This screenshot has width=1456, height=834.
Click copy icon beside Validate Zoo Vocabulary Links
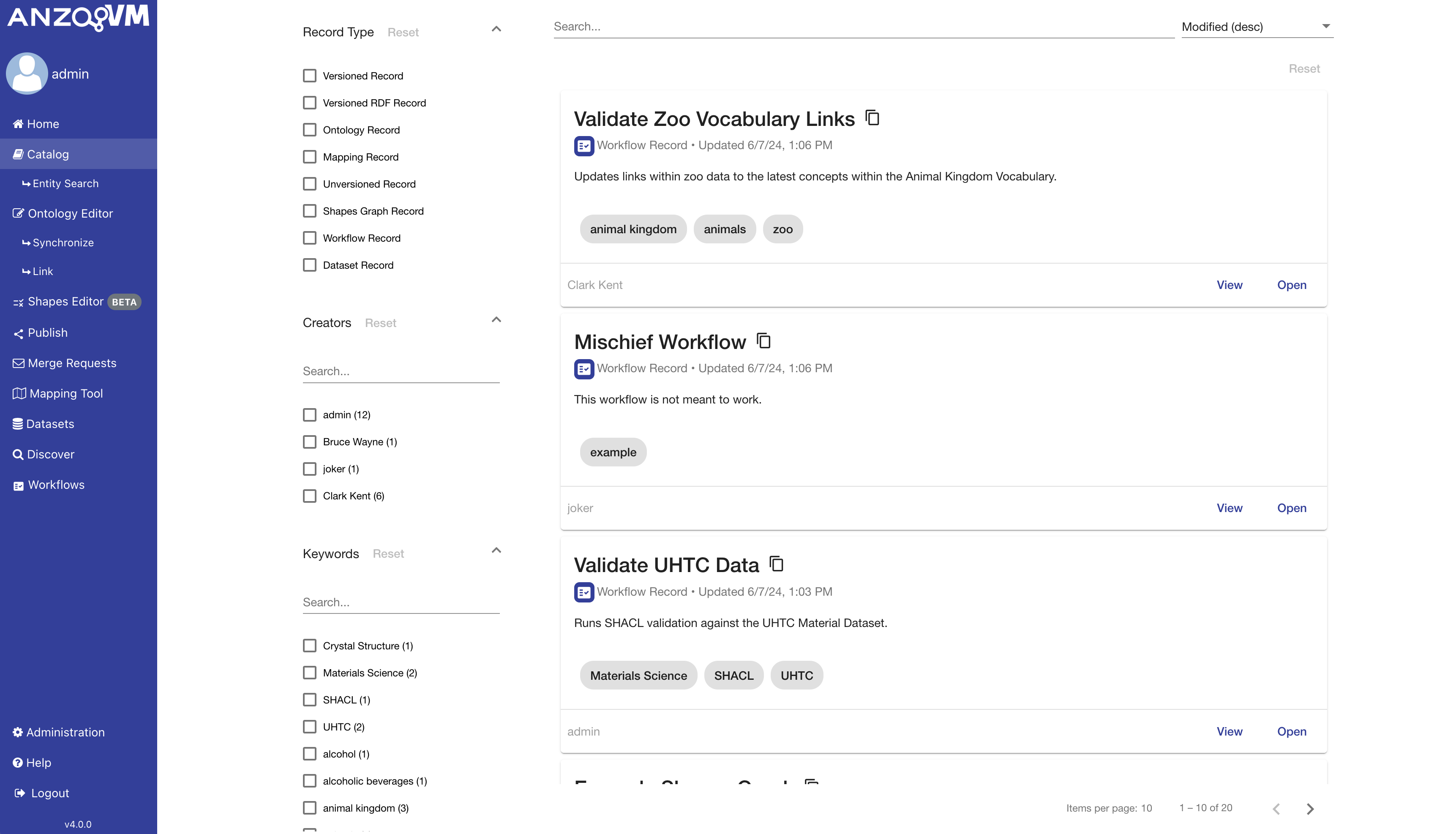[872, 118]
